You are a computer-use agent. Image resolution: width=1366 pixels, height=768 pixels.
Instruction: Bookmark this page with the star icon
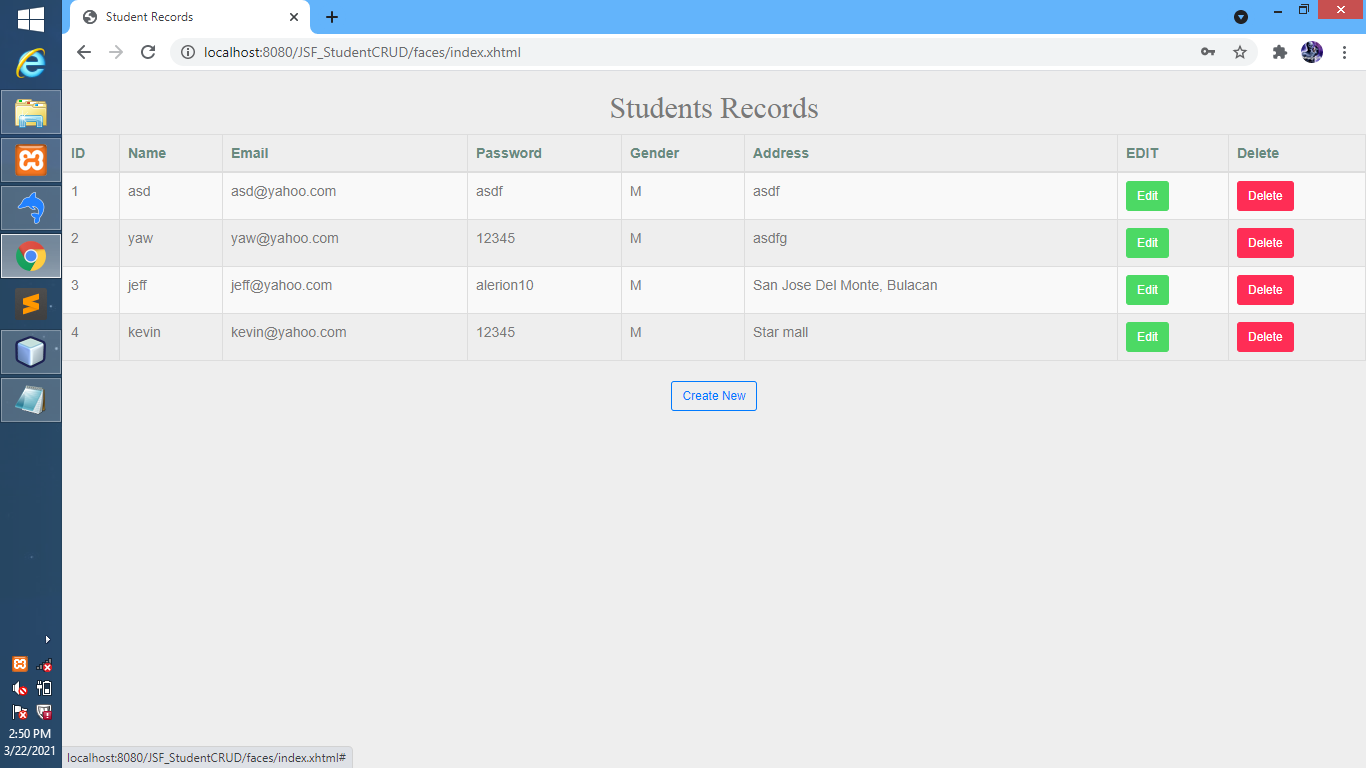click(x=1240, y=52)
